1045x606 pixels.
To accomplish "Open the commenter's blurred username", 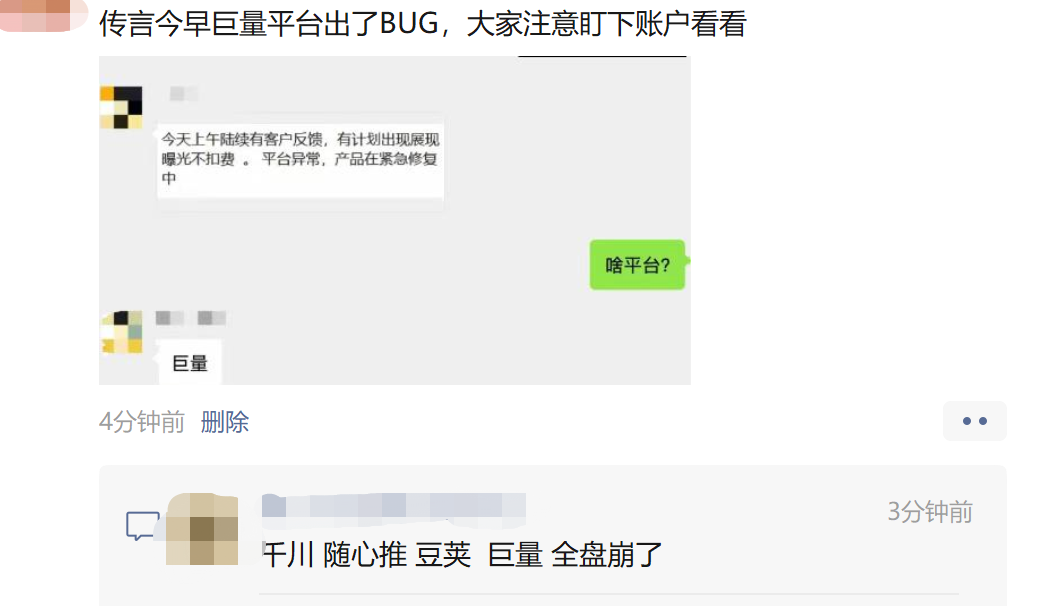I will (x=394, y=505).
